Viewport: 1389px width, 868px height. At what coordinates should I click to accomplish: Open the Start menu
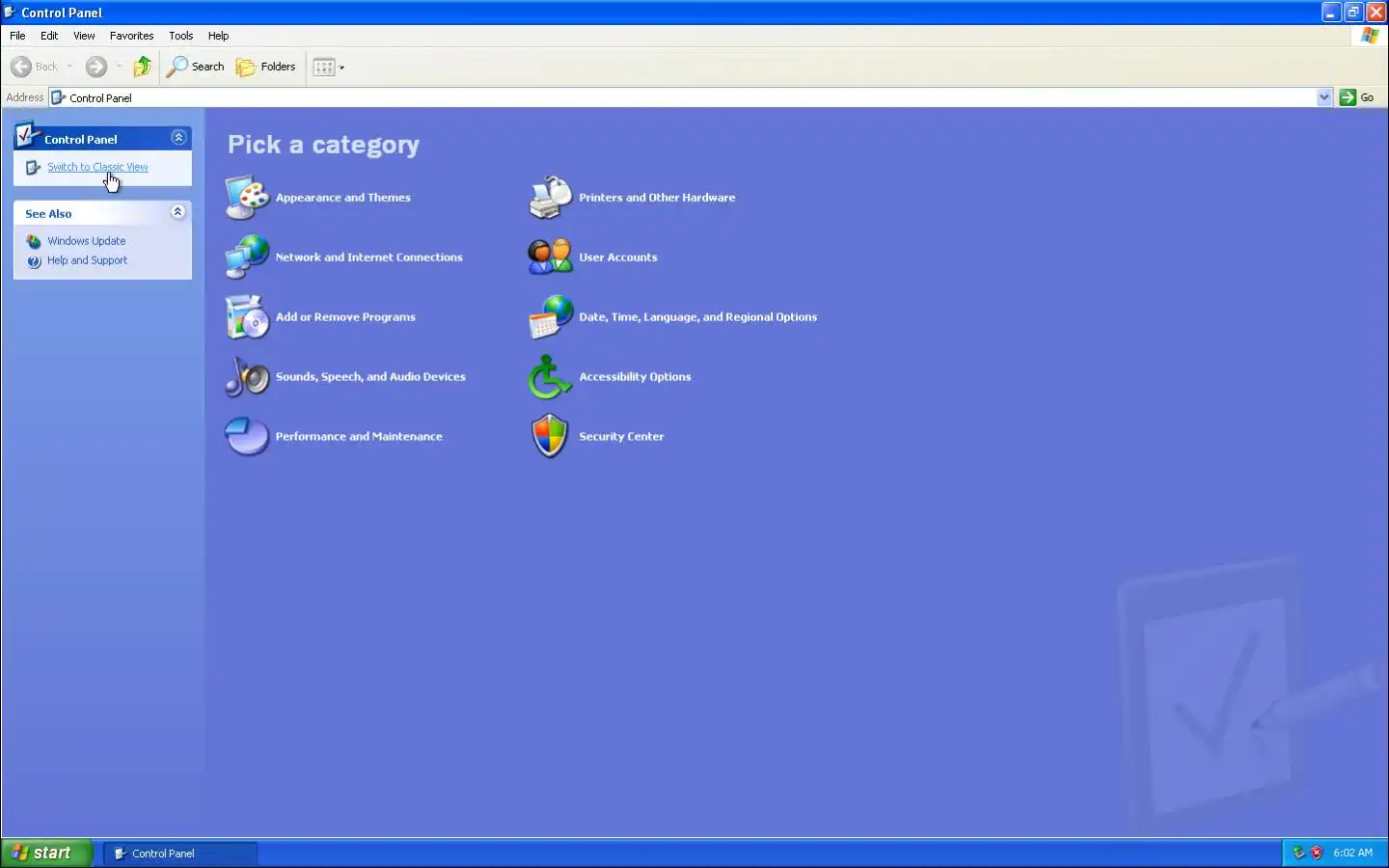(46, 853)
